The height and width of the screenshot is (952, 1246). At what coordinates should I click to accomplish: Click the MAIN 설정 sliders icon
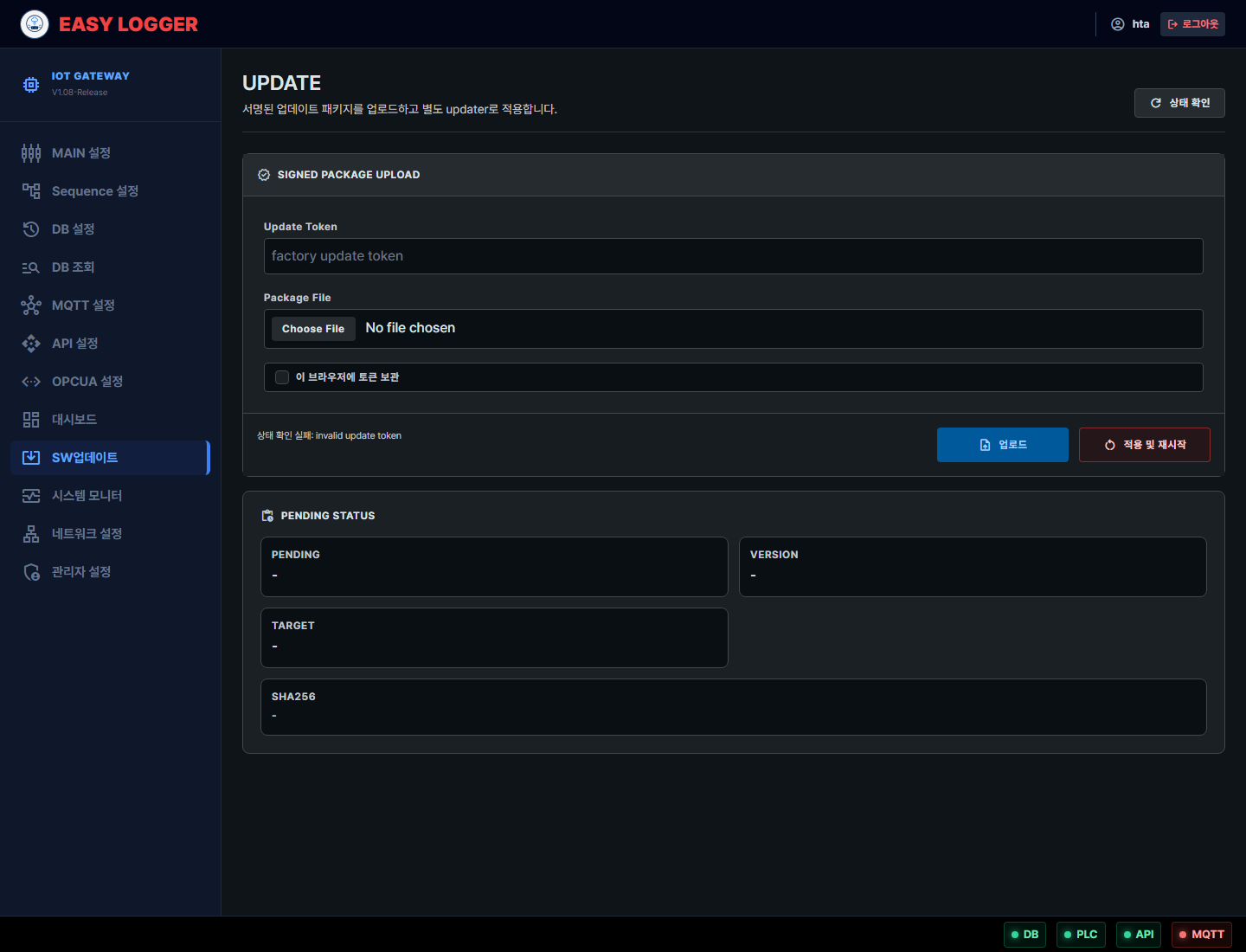pyautogui.click(x=31, y=153)
